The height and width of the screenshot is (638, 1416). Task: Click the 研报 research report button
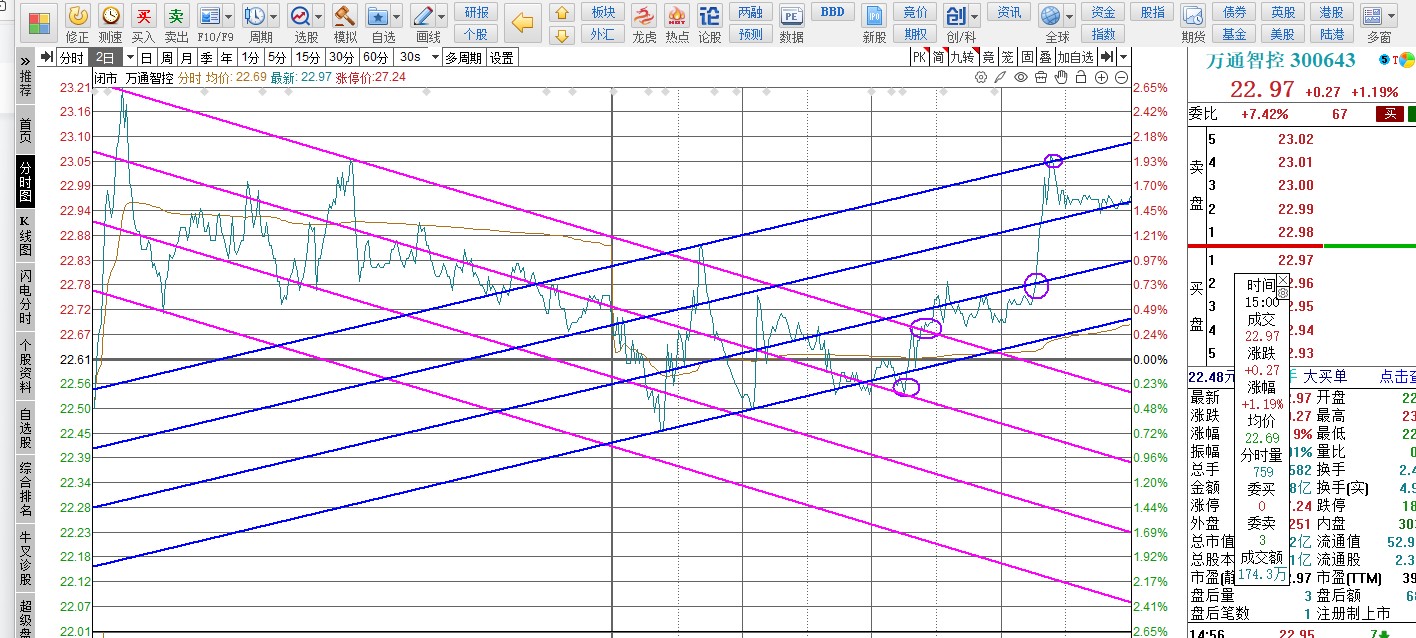click(477, 12)
